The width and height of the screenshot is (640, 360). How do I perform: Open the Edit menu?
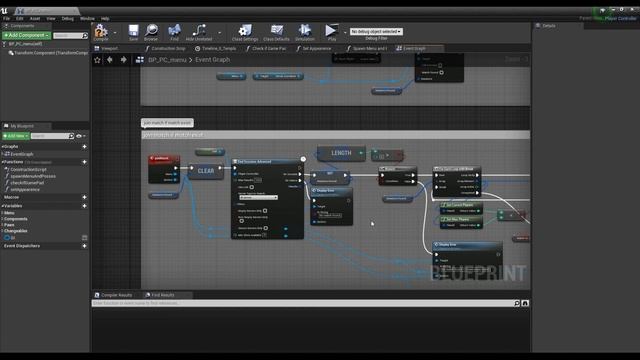point(20,19)
